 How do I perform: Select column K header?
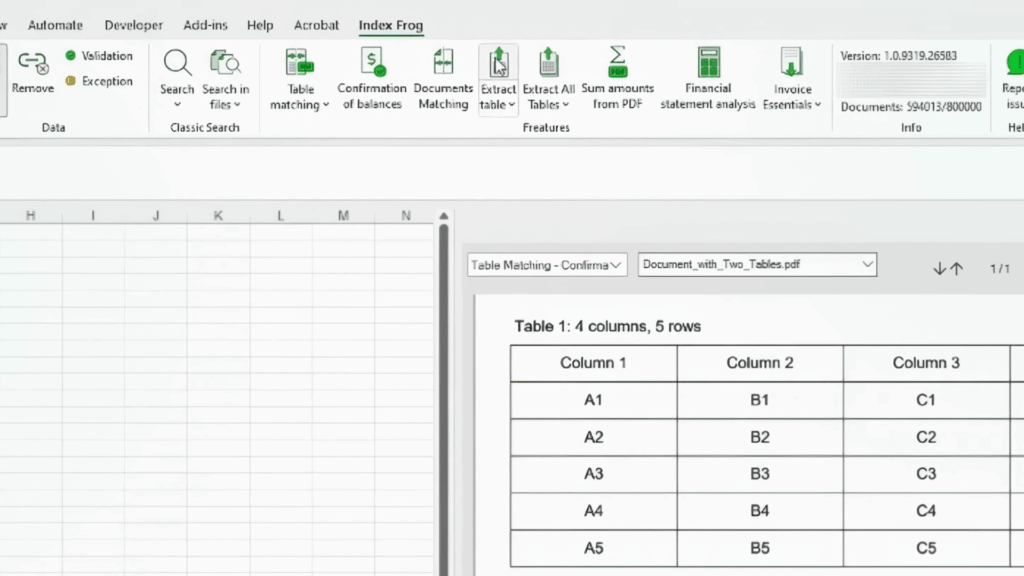pyautogui.click(x=218, y=216)
